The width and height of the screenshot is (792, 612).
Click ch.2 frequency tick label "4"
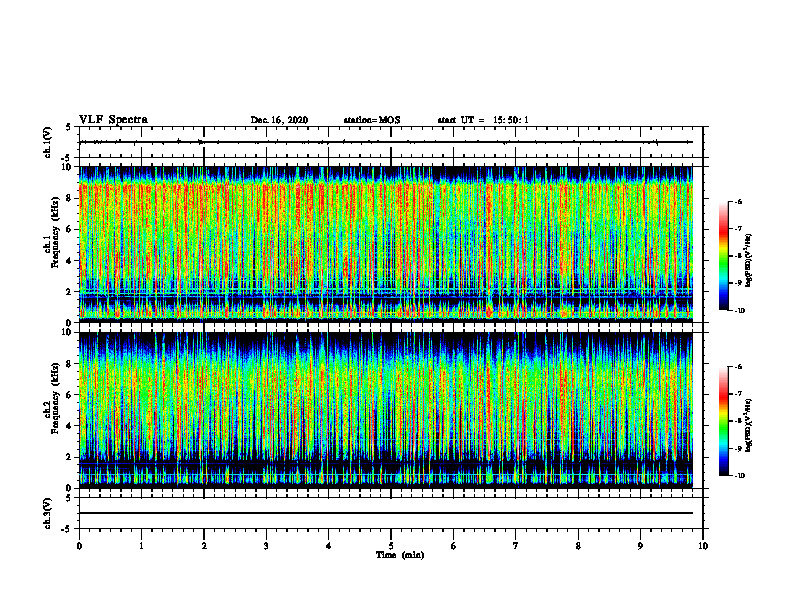tap(69, 426)
